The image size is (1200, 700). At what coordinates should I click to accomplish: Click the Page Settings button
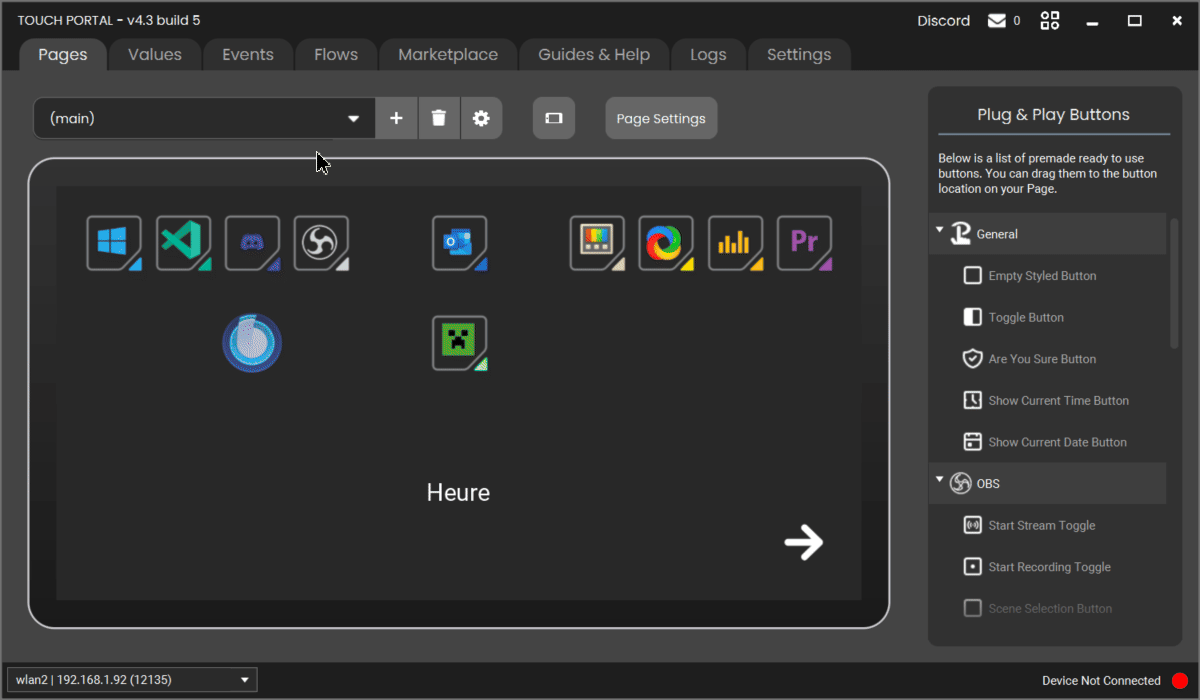coord(661,118)
